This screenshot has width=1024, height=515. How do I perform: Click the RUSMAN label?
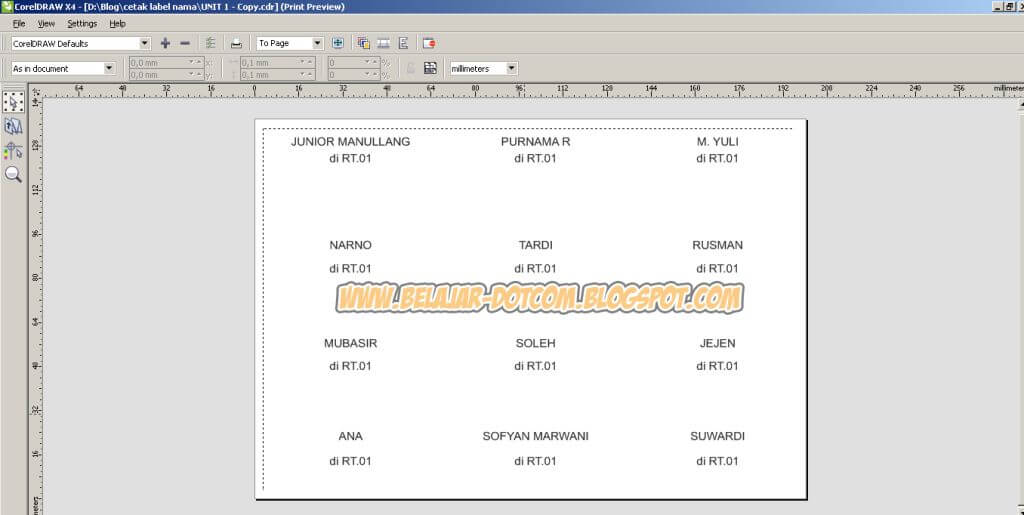pos(718,245)
